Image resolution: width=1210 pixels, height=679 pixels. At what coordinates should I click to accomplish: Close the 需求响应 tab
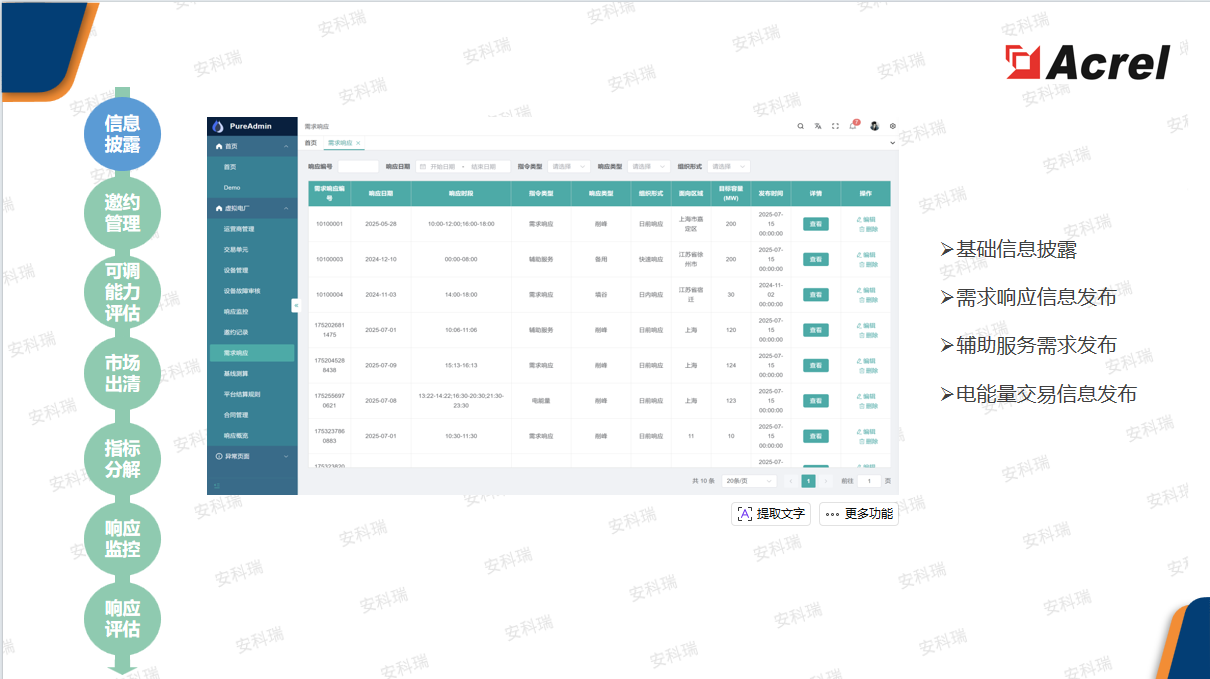pyautogui.click(x=358, y=143)
